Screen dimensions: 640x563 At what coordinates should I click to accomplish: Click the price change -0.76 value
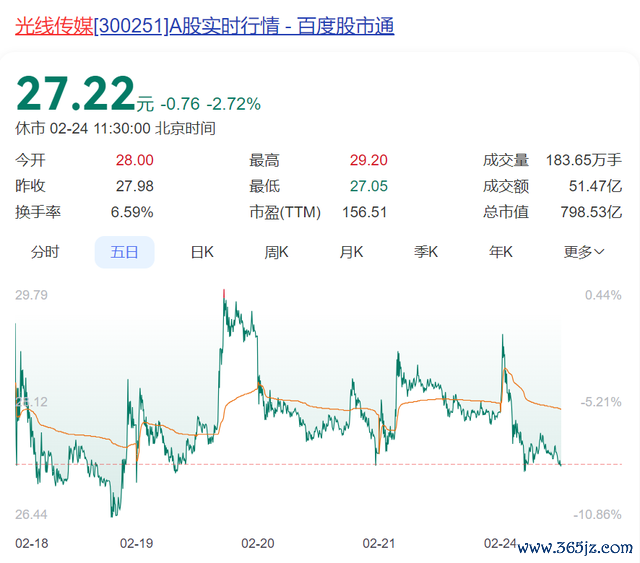coord(180,104)
